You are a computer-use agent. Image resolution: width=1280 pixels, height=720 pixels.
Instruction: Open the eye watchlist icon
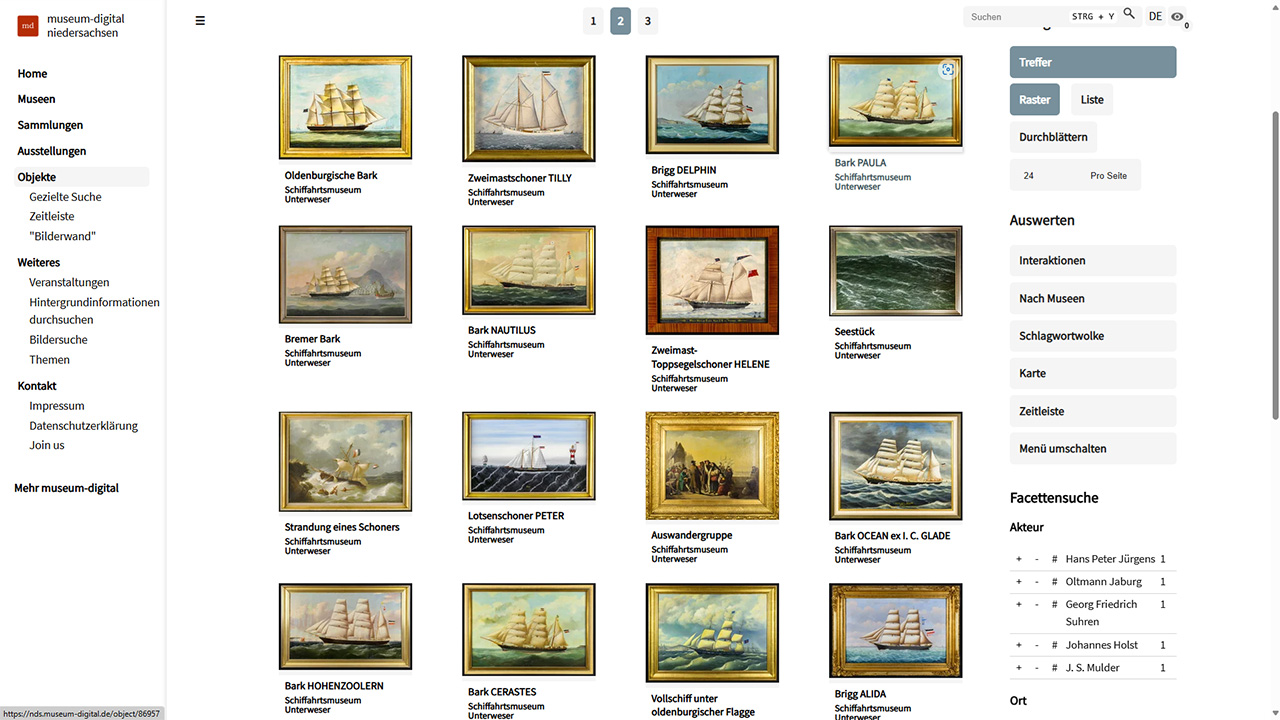(1177, 17)
